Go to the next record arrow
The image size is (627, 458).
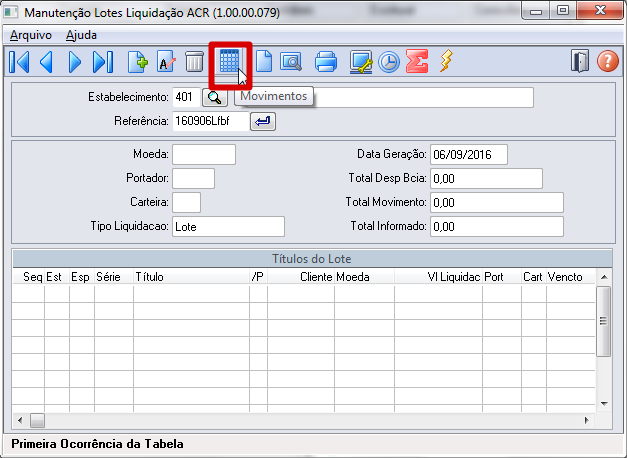point(75,62)
